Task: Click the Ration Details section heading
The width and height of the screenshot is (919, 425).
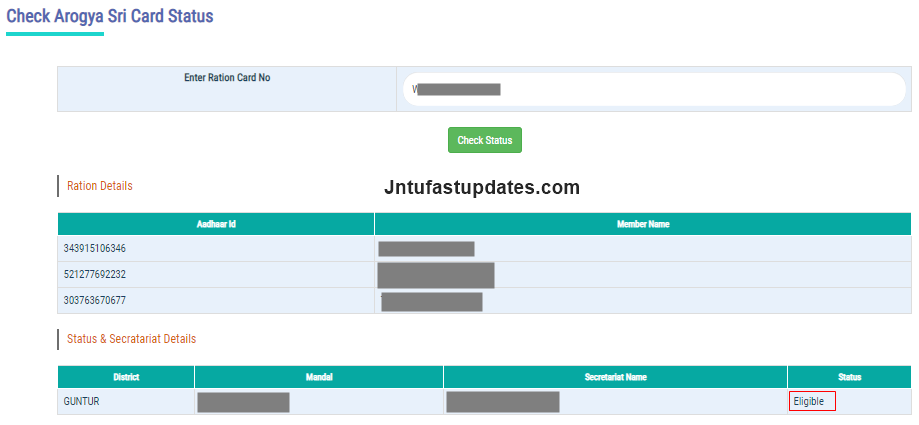Action: point(100,186)
